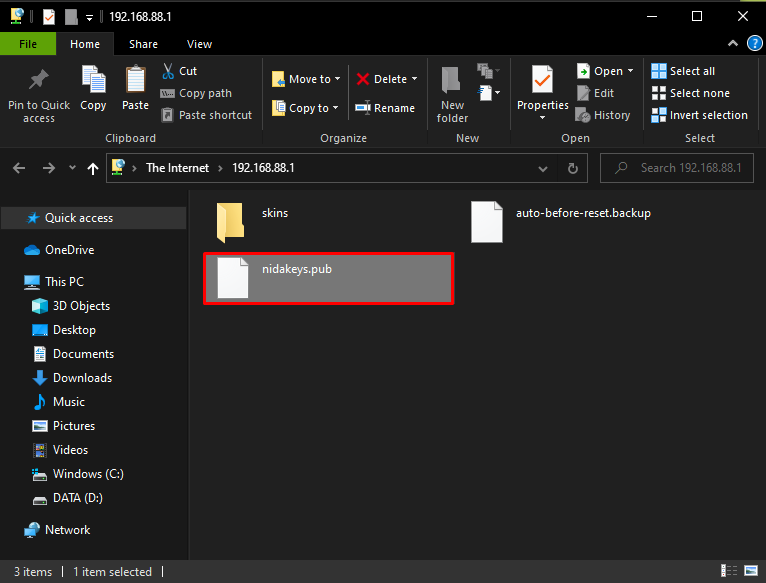Click Copy path in the ribbon
Image resolution: width=766 pixels, height=583 pixels.
[x=196, y=93]
